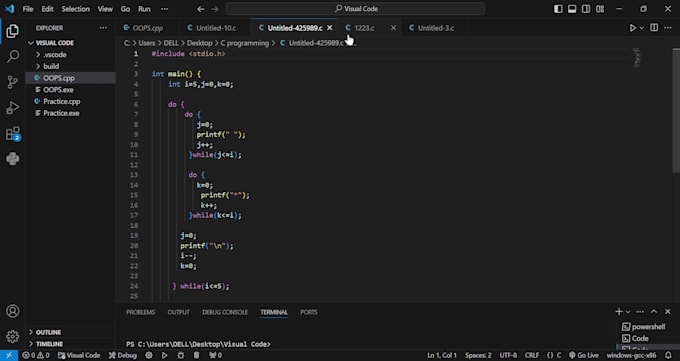Open the Explorer view in activity bar
Screen dimensions: 680x361
coord(13,31)
